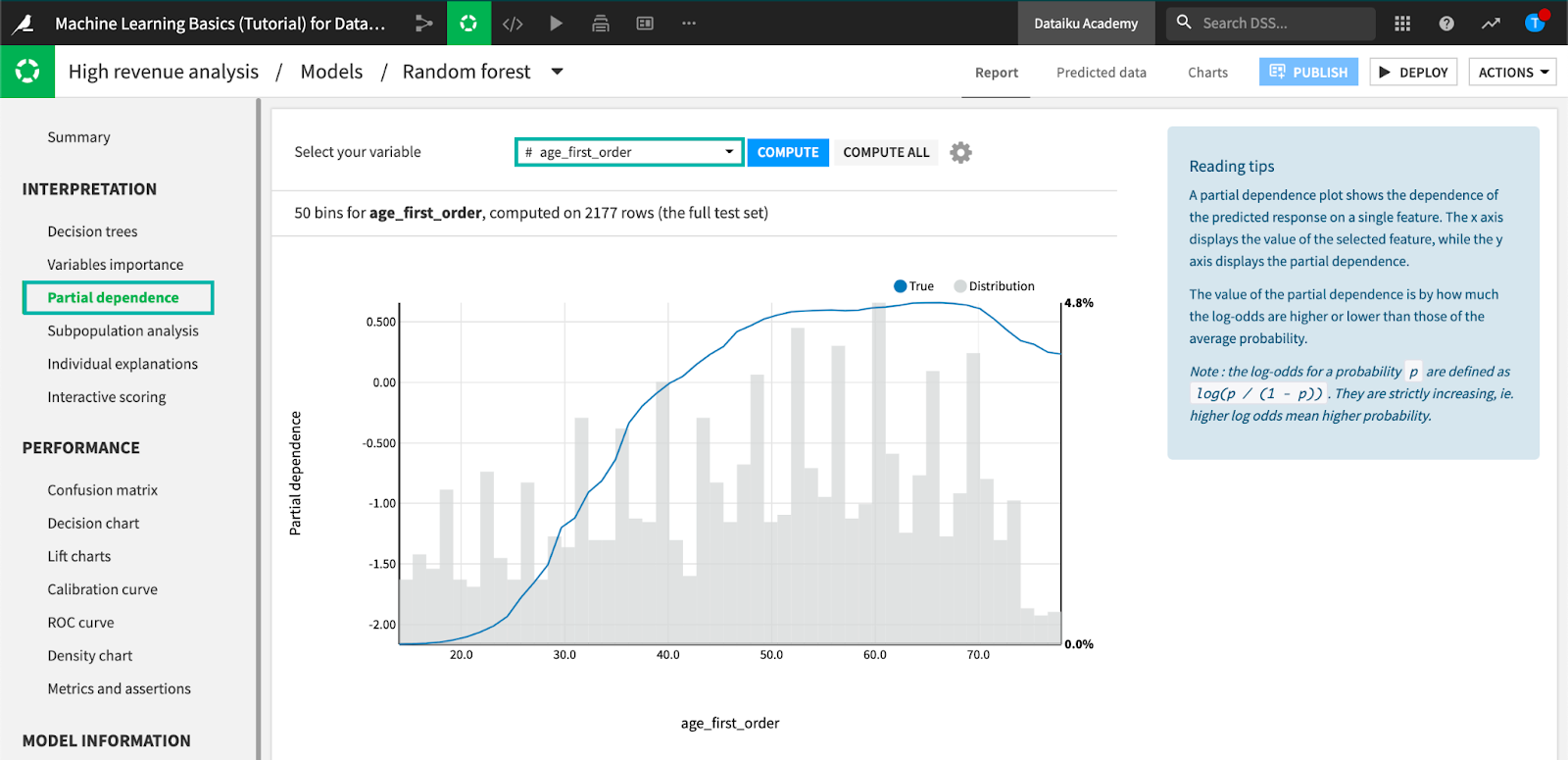1568x760 pixels.
Task: Open partial dependence settings gear
Action: (960, 152)
